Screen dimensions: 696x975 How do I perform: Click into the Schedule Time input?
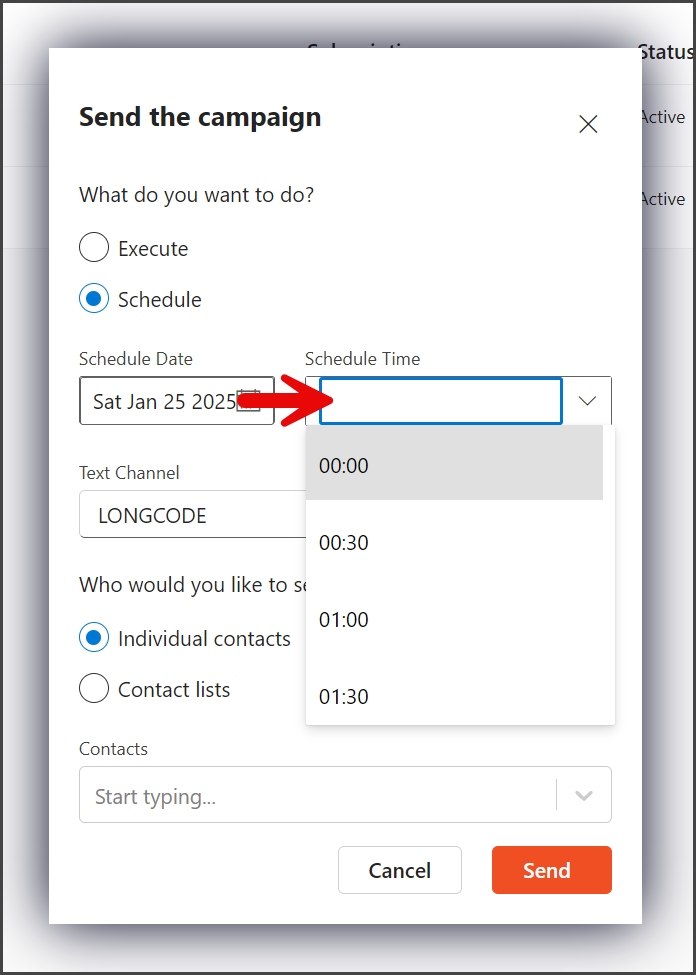pyautogui.click(x=441, y=400)
